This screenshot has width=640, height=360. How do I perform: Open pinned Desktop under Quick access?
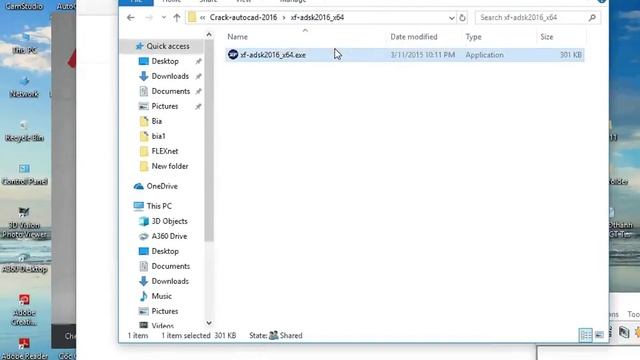tap(165, 61)
